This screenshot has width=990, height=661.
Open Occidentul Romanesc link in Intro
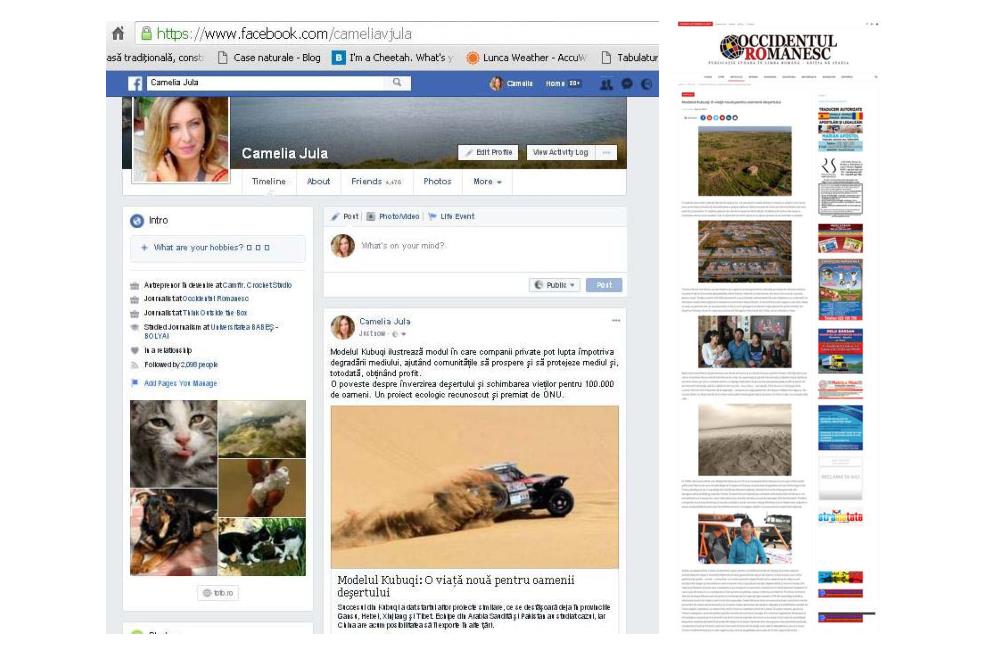pos(215,299)
